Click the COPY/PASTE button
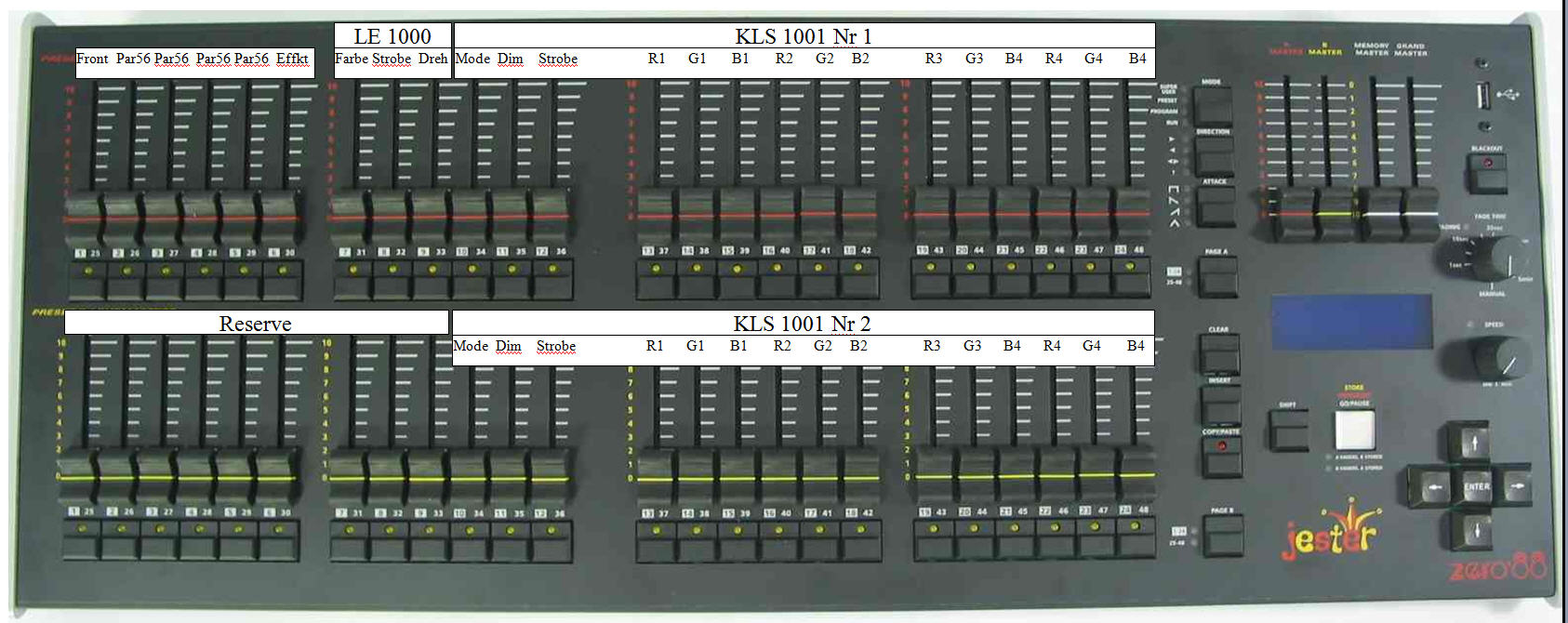 pos(1221,457)
